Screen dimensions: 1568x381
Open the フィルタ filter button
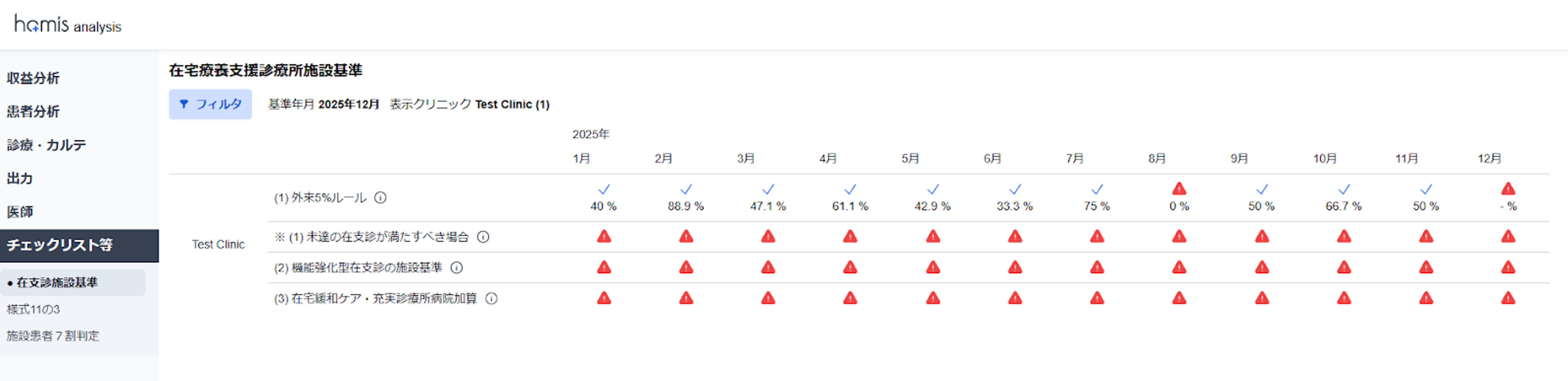(x=211, y=104)
